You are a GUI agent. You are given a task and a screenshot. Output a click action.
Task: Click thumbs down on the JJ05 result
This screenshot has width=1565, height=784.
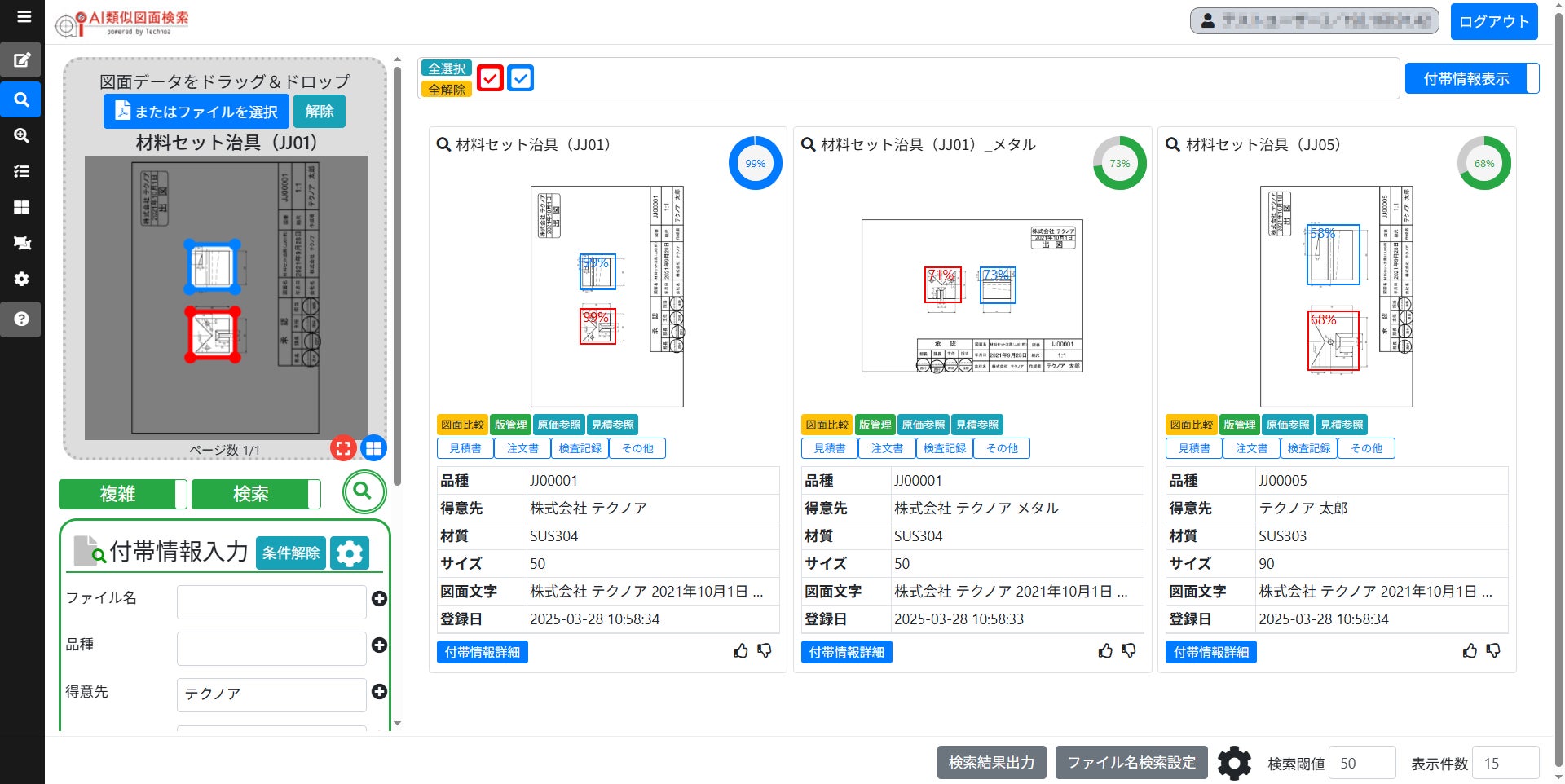[x=1493, y=650]
